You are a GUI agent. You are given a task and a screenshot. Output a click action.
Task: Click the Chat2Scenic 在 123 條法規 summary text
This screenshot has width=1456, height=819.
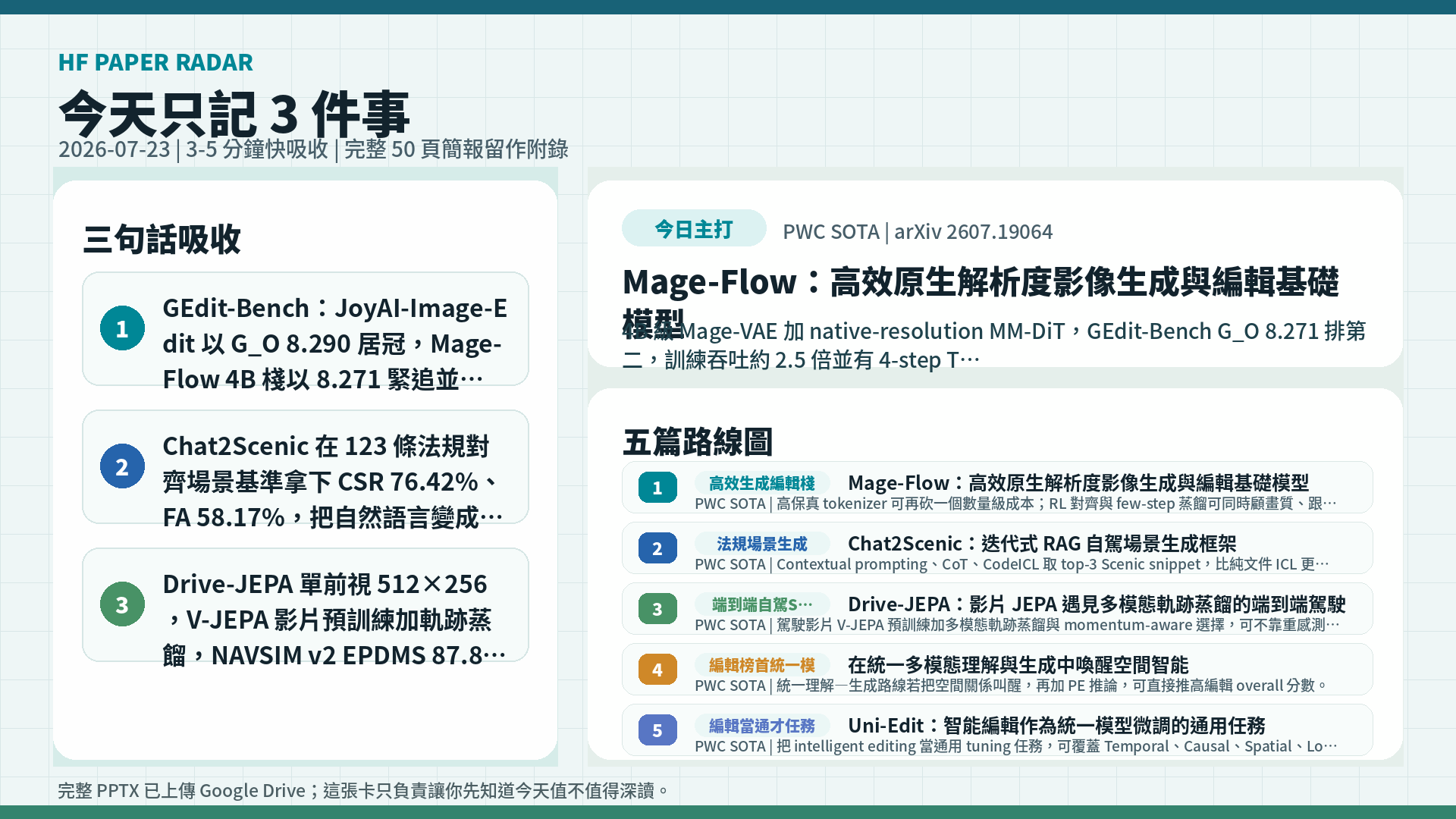pyautogui.click(x=333, y=482)
